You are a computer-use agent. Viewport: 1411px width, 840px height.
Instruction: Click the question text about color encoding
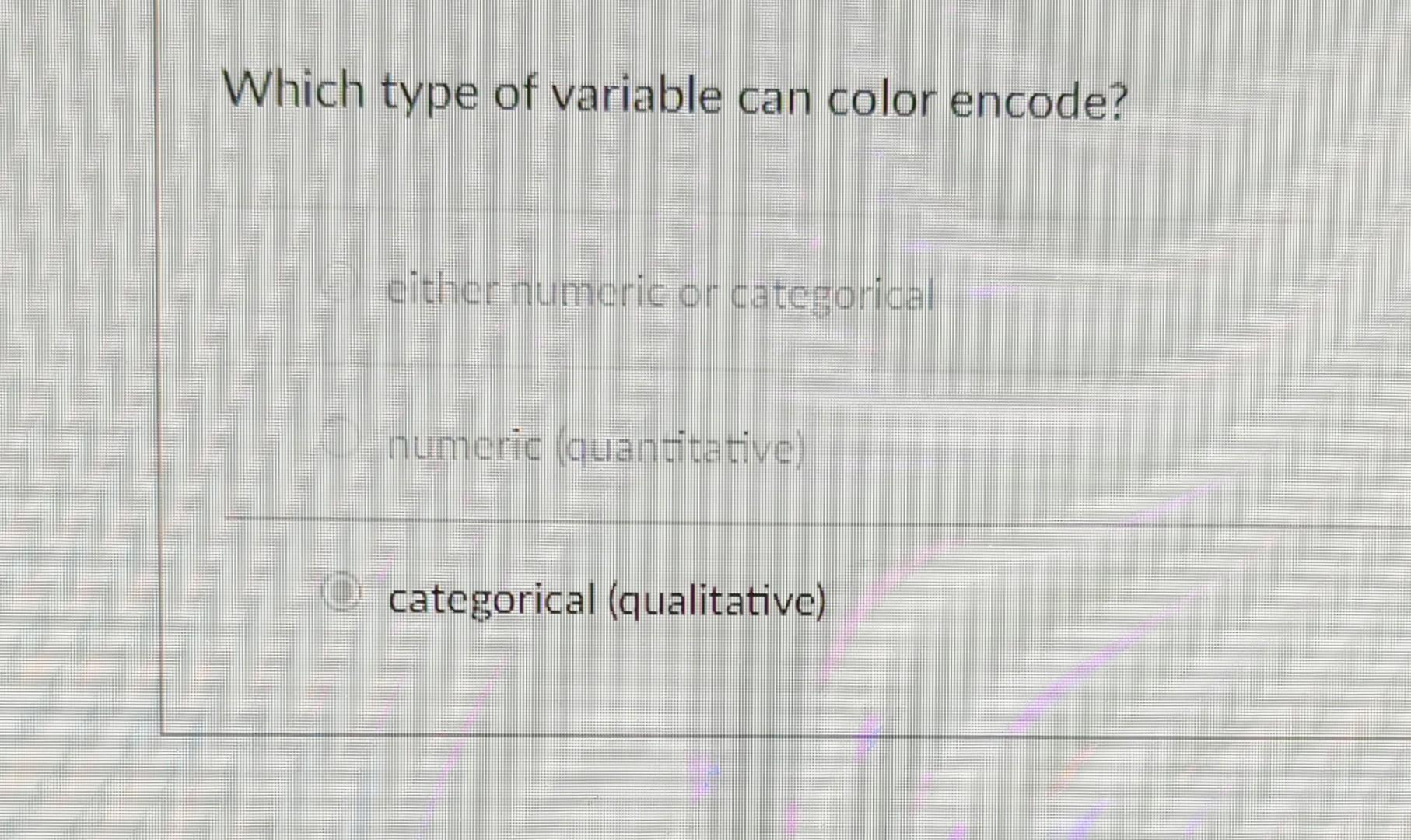pyautogui.click(x=673, y=93)
